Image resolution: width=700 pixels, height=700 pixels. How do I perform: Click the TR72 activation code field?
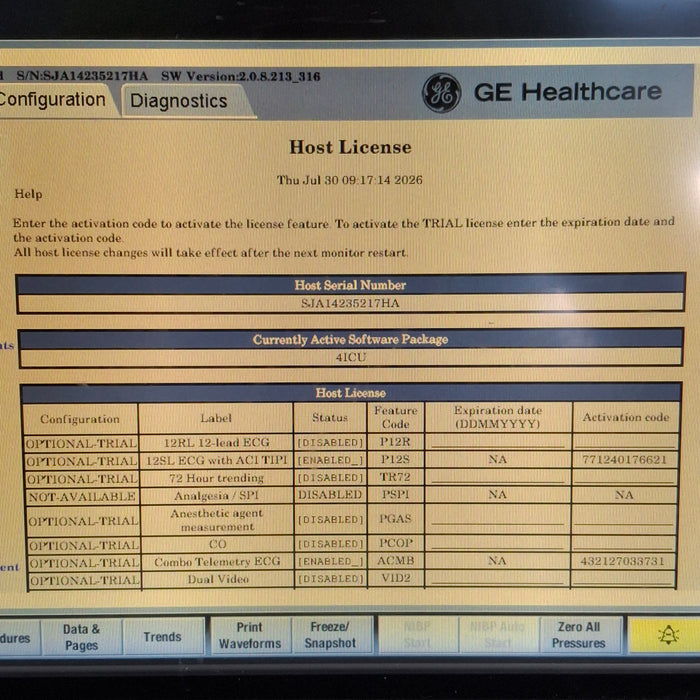coord(625,477)
